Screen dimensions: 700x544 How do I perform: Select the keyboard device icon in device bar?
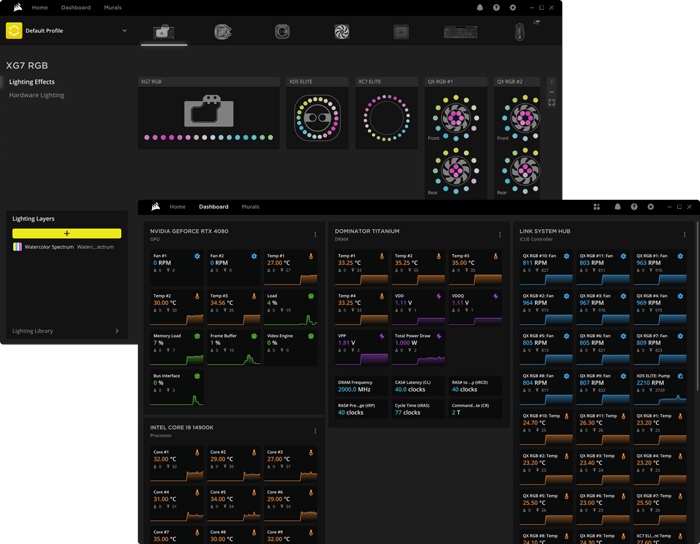460,32
